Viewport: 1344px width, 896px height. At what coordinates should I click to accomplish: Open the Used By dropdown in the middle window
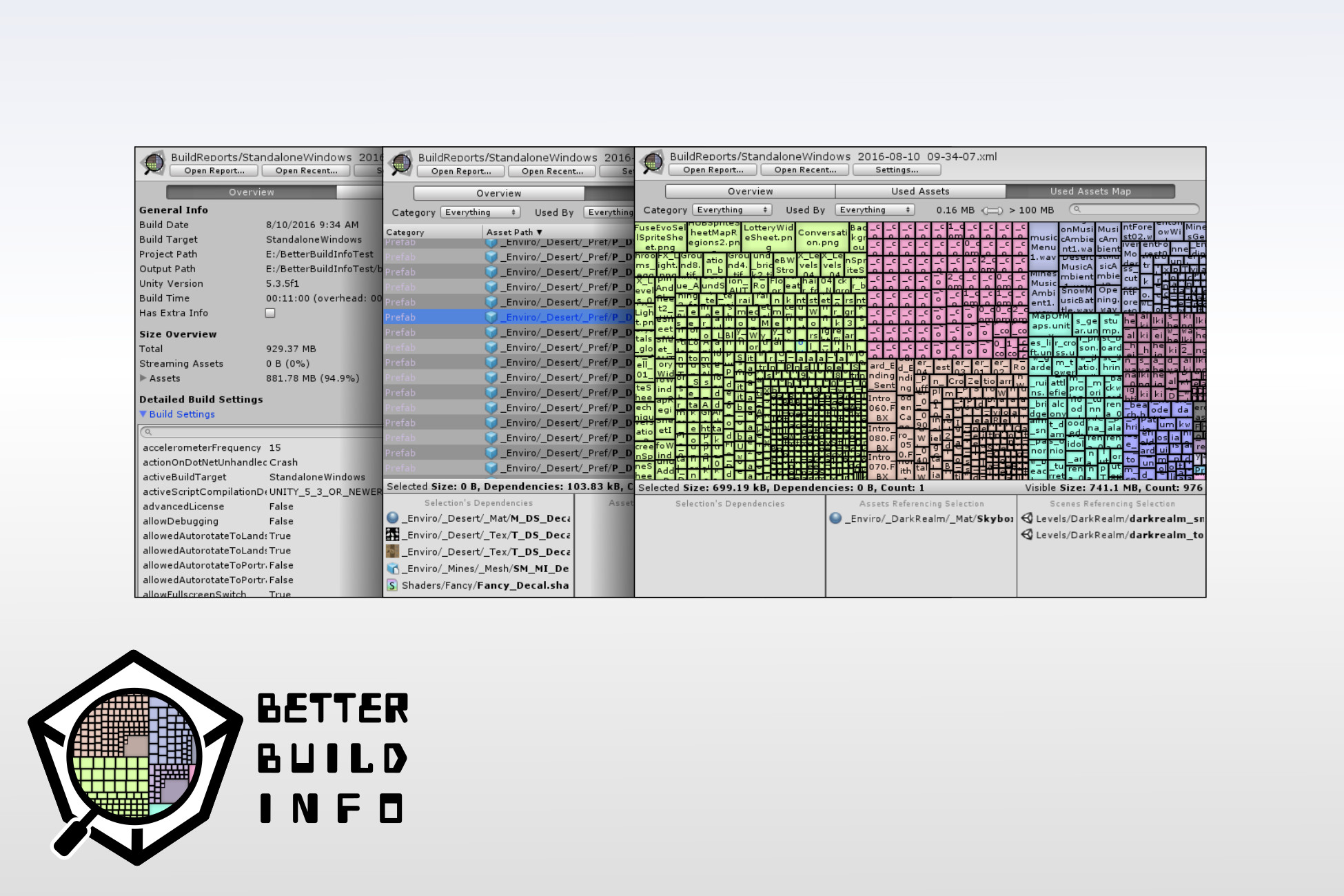click(609, 212)
